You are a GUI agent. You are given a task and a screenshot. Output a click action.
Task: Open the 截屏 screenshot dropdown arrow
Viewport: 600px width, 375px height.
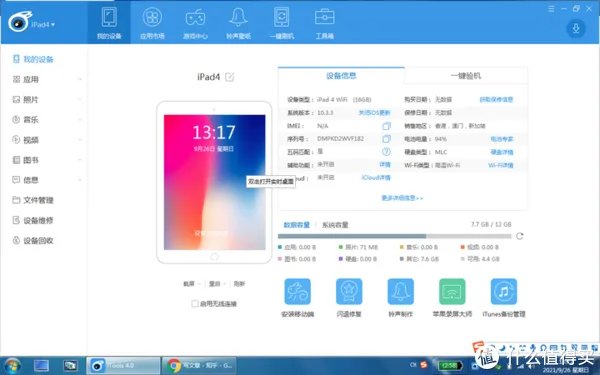(x=199, y=284)
